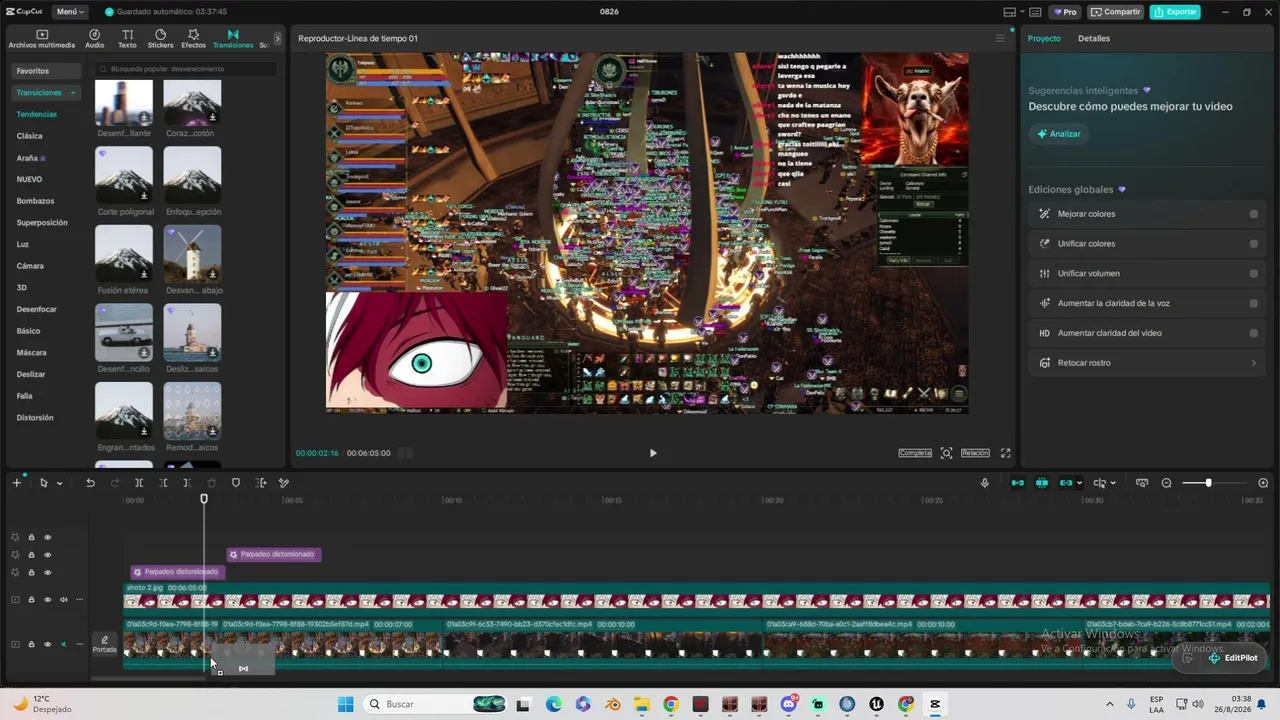Open the Archivos multimedia panel
1280x720 pixels.
click(42, 39)
